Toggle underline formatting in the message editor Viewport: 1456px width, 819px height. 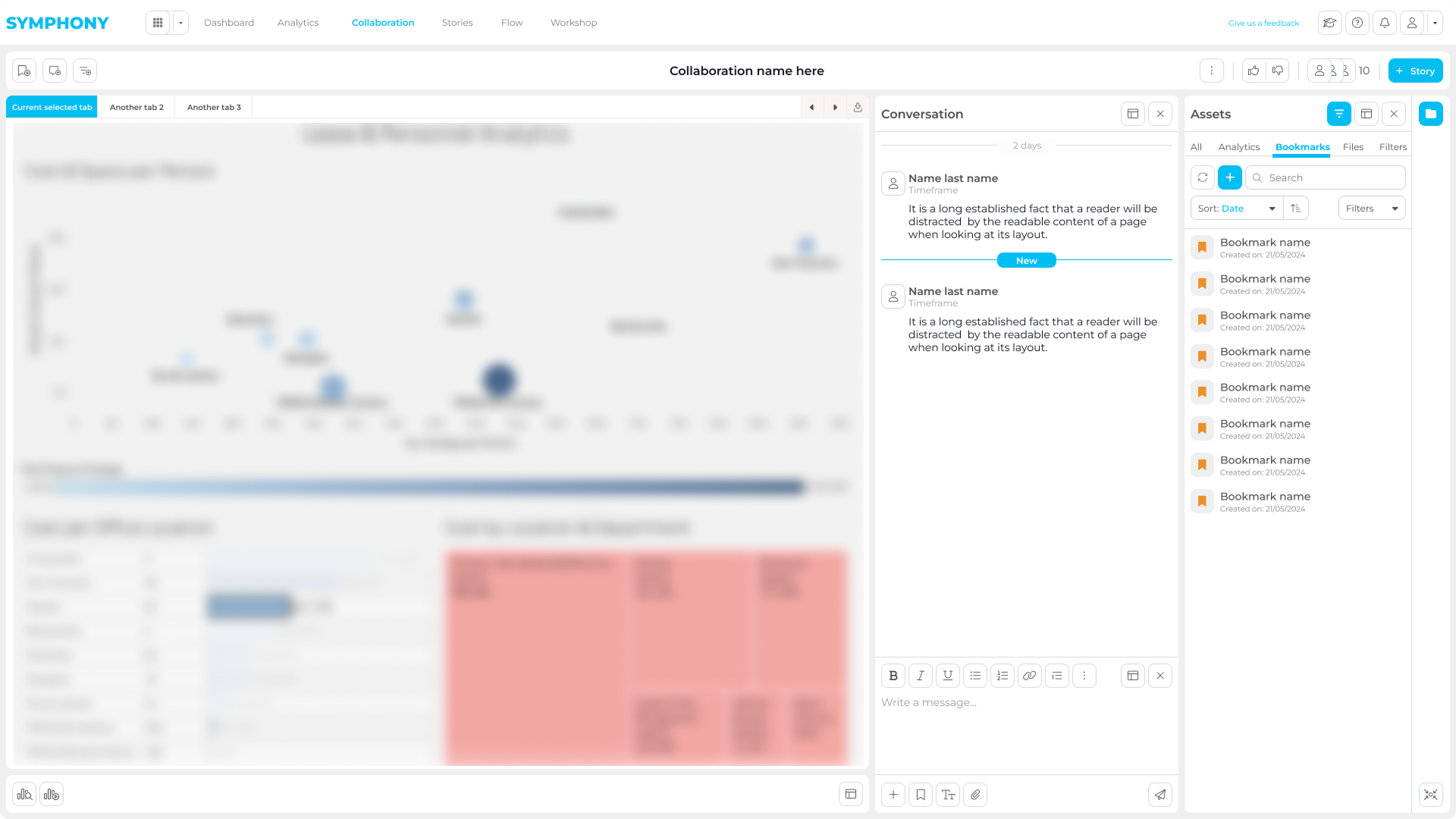pyautogui.click(x=947, y=676)
